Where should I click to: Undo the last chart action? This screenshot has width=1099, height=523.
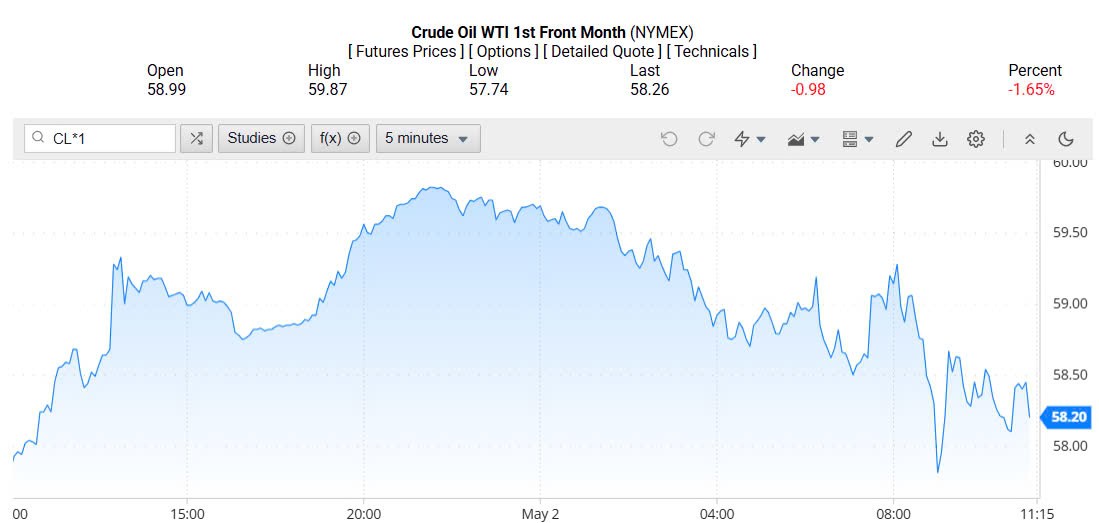669,139
